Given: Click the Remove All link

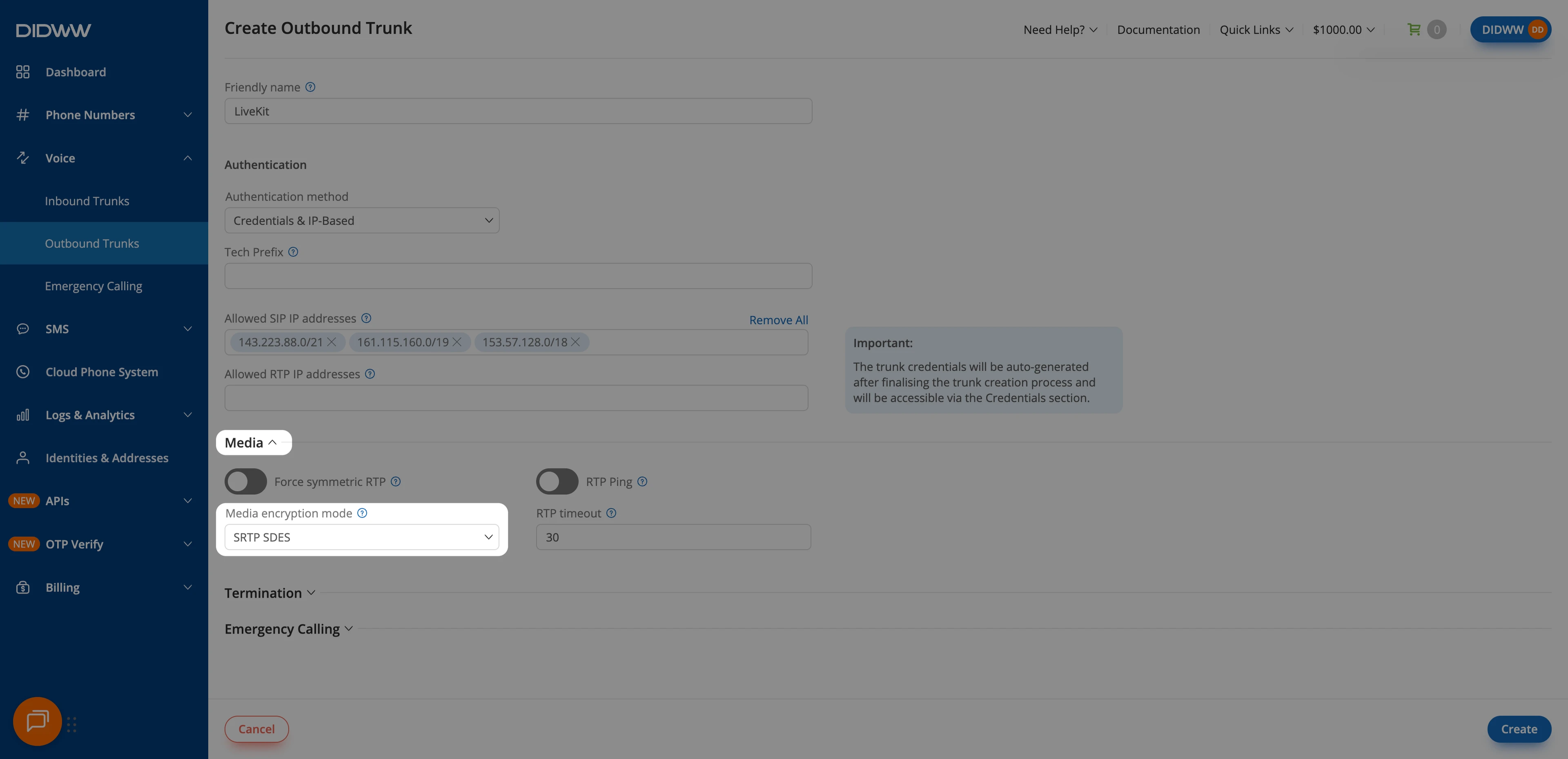Looking at the screenshot, I should pyautogui.click(x=779, y=320).
